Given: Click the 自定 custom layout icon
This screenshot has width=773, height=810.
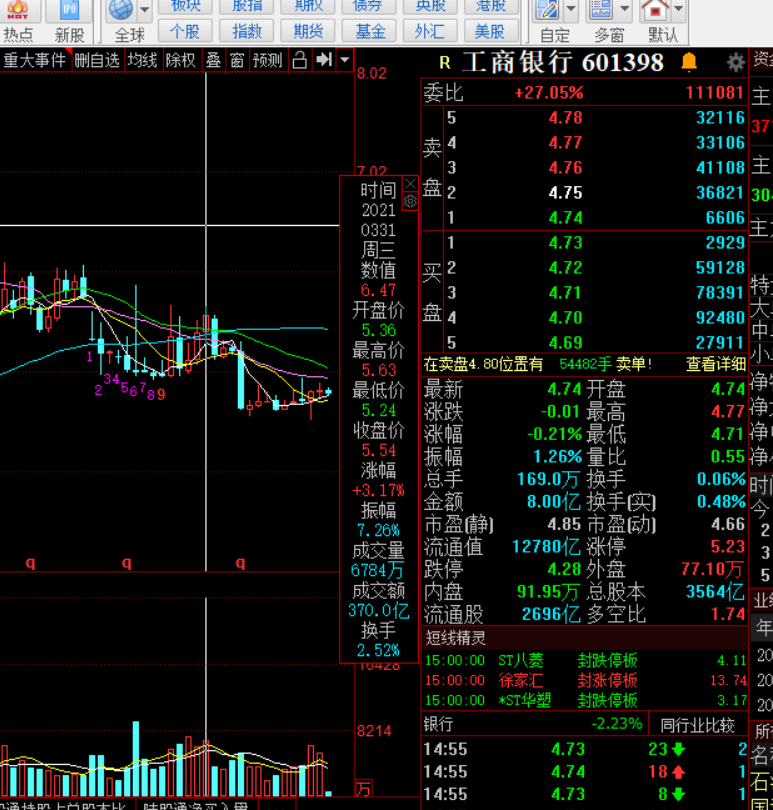Looking at the screenshot, I should 548,9.
